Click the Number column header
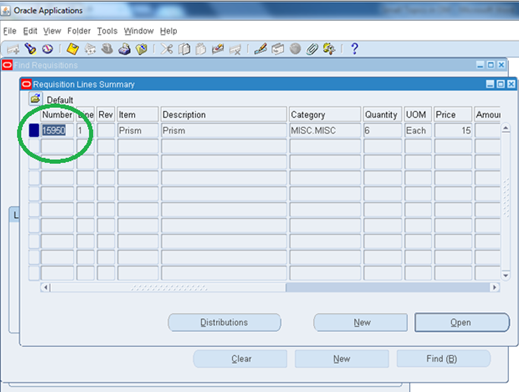Image resolution: width=519 pixels, height=392 pixels. (x=57, y=114)
